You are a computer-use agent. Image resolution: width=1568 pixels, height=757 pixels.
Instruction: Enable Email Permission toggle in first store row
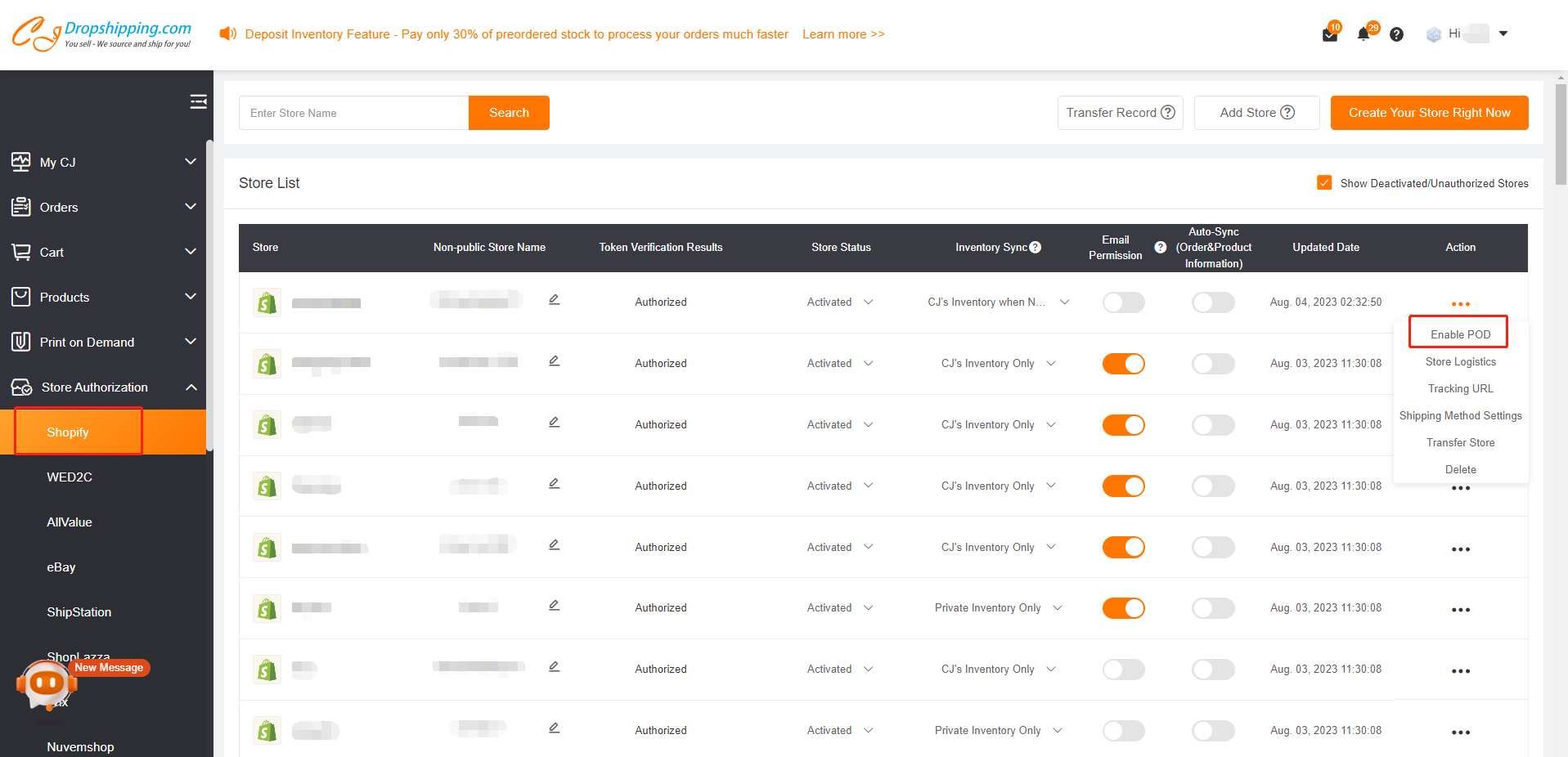(x=1123, y=302)
